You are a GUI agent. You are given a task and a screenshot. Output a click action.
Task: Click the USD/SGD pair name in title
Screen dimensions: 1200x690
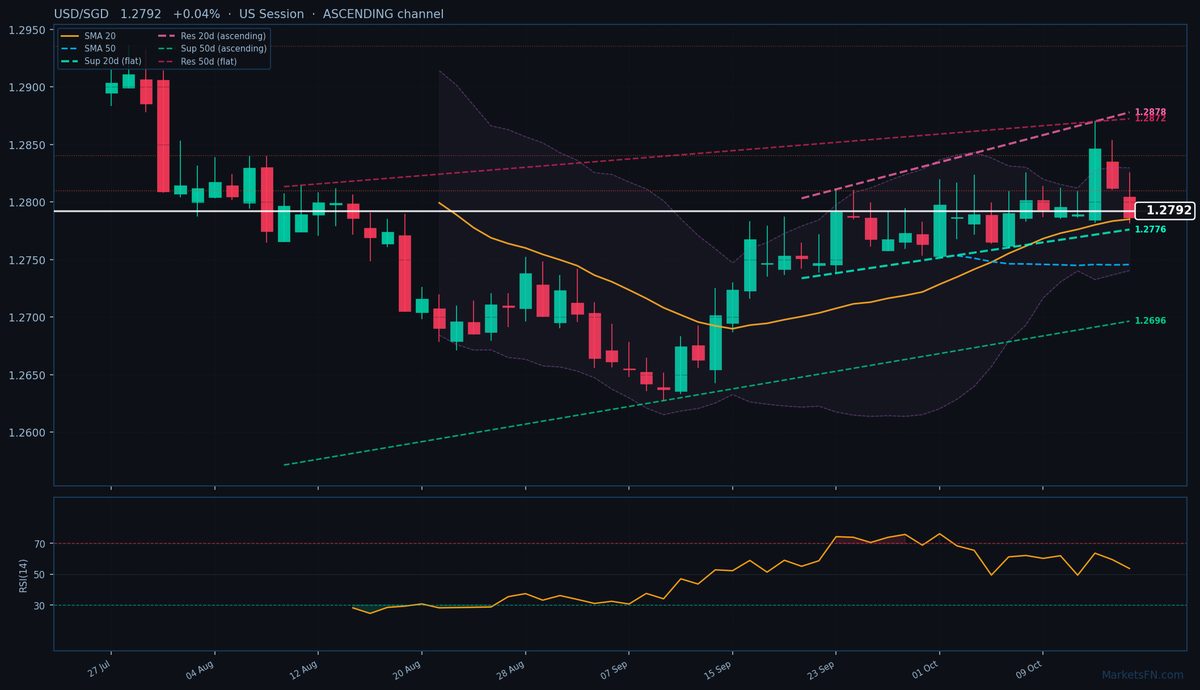(83, 14)
